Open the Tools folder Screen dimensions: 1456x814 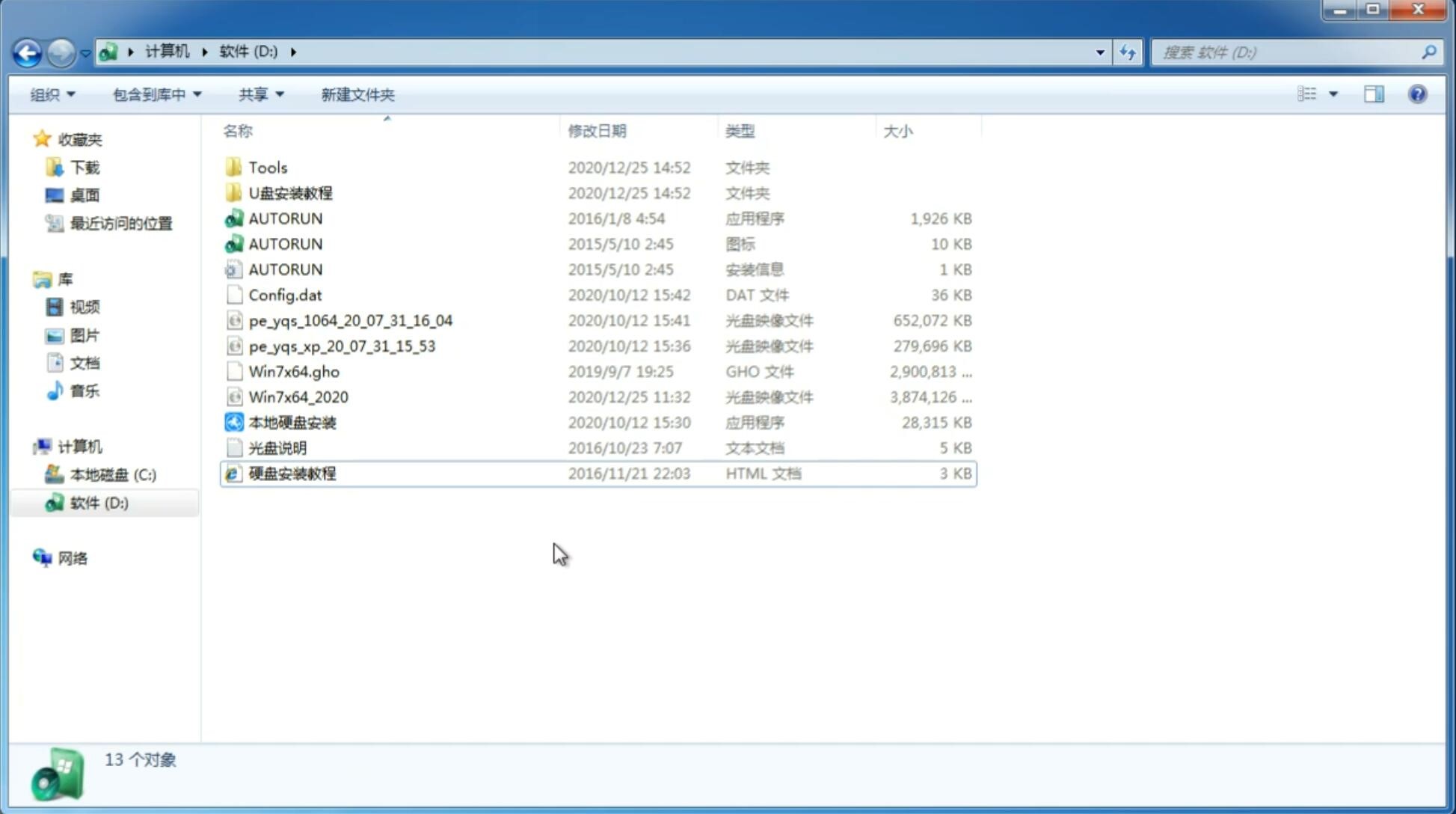click(267, 167)
